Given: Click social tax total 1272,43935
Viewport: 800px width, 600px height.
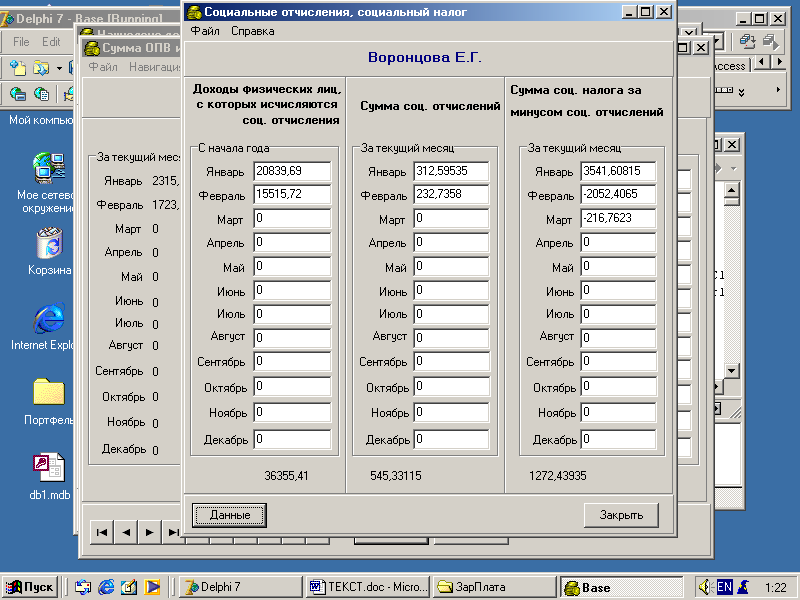Looking at the screenshot, I should (x=558, y=476).
